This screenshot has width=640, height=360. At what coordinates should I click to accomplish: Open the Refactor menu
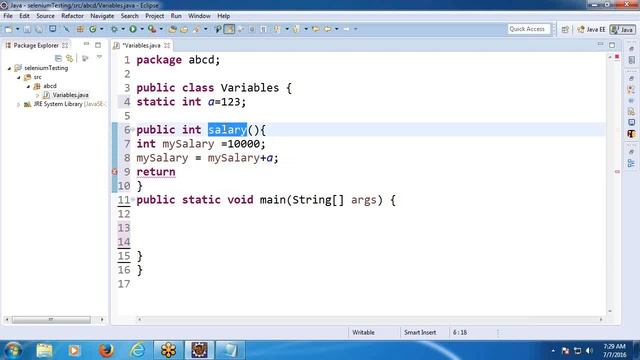point(72,16)
